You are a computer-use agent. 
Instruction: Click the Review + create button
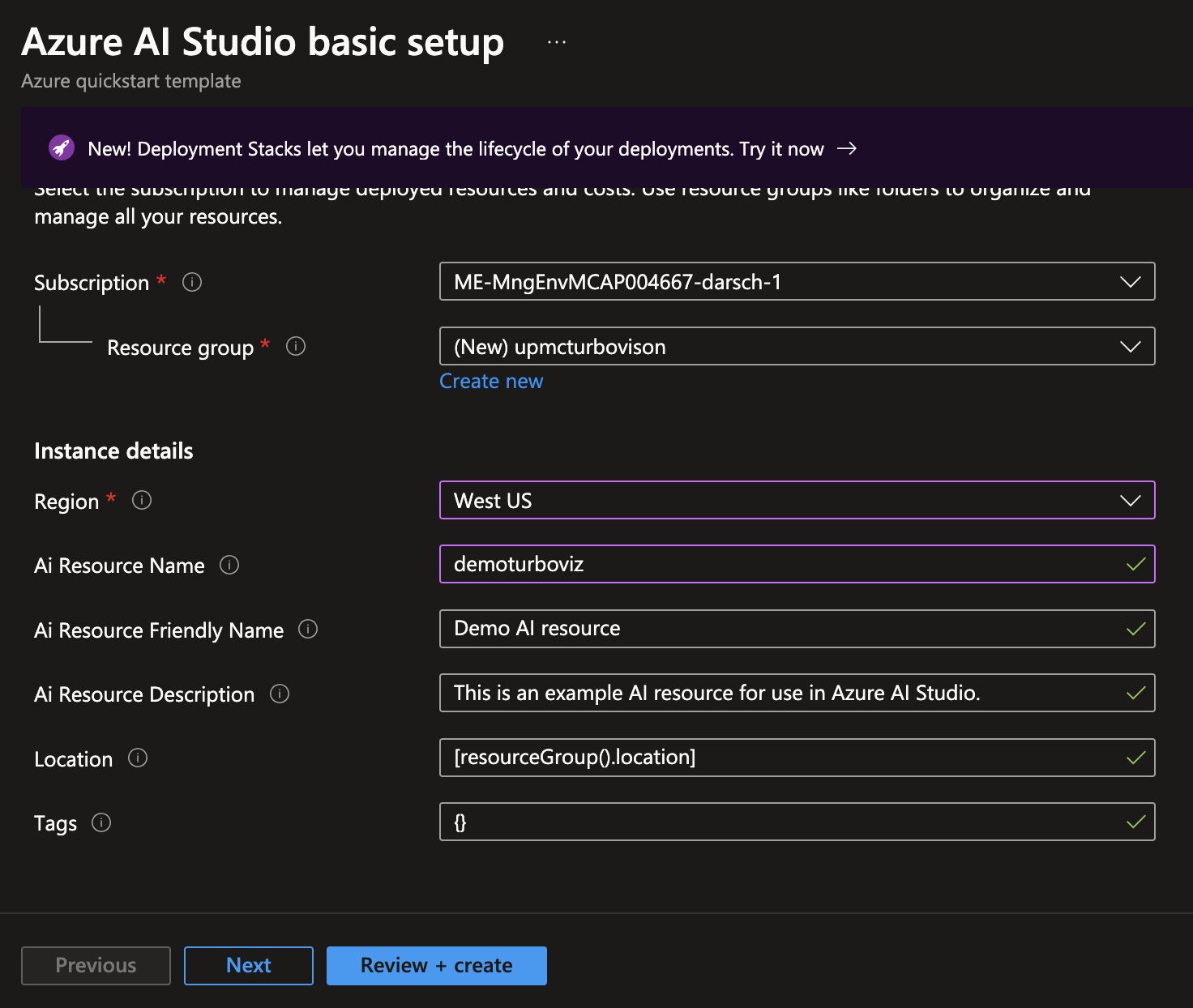pyautogui.click(x=436, y=966)
